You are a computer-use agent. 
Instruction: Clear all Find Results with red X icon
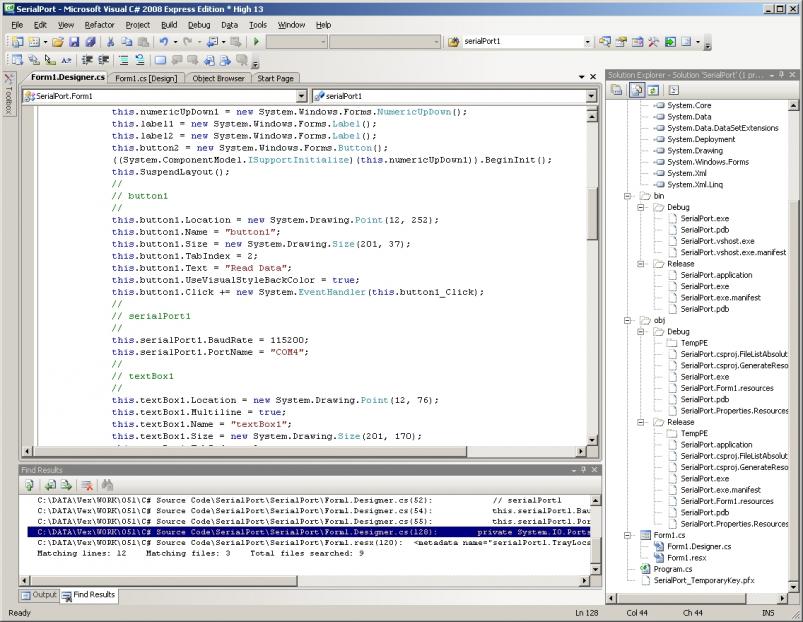tap(87, 485)
